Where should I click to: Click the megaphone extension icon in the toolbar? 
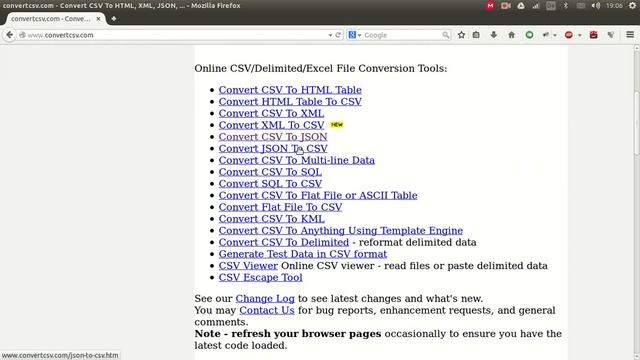coord(546,35)
